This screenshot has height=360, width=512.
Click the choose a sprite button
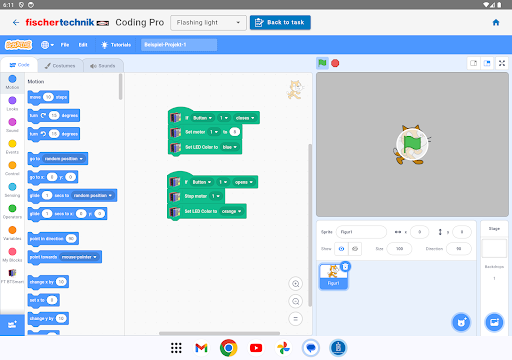(x=461, y=322)
